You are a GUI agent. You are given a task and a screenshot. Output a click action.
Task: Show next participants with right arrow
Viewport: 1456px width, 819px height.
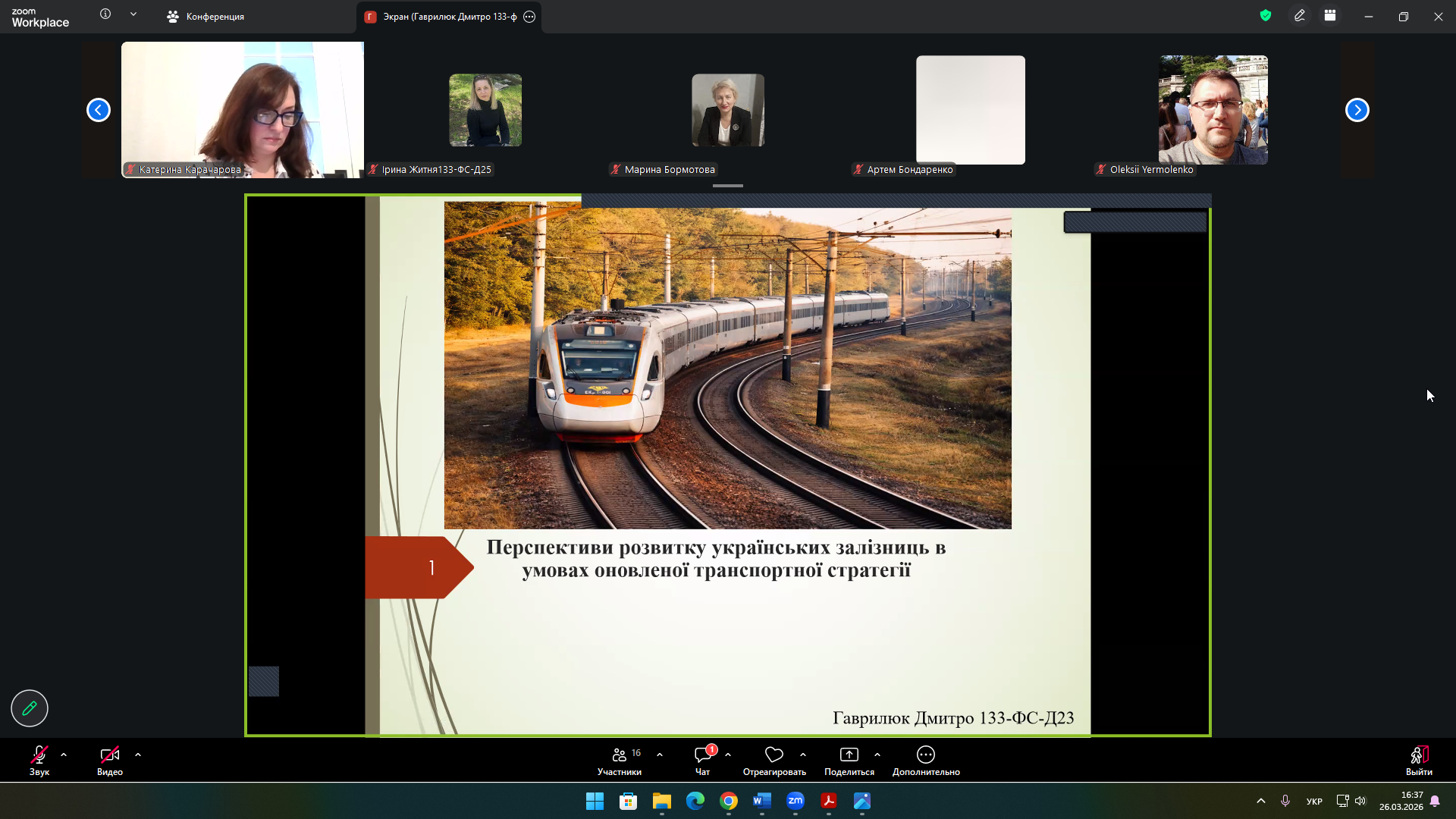coord(1357,110)
